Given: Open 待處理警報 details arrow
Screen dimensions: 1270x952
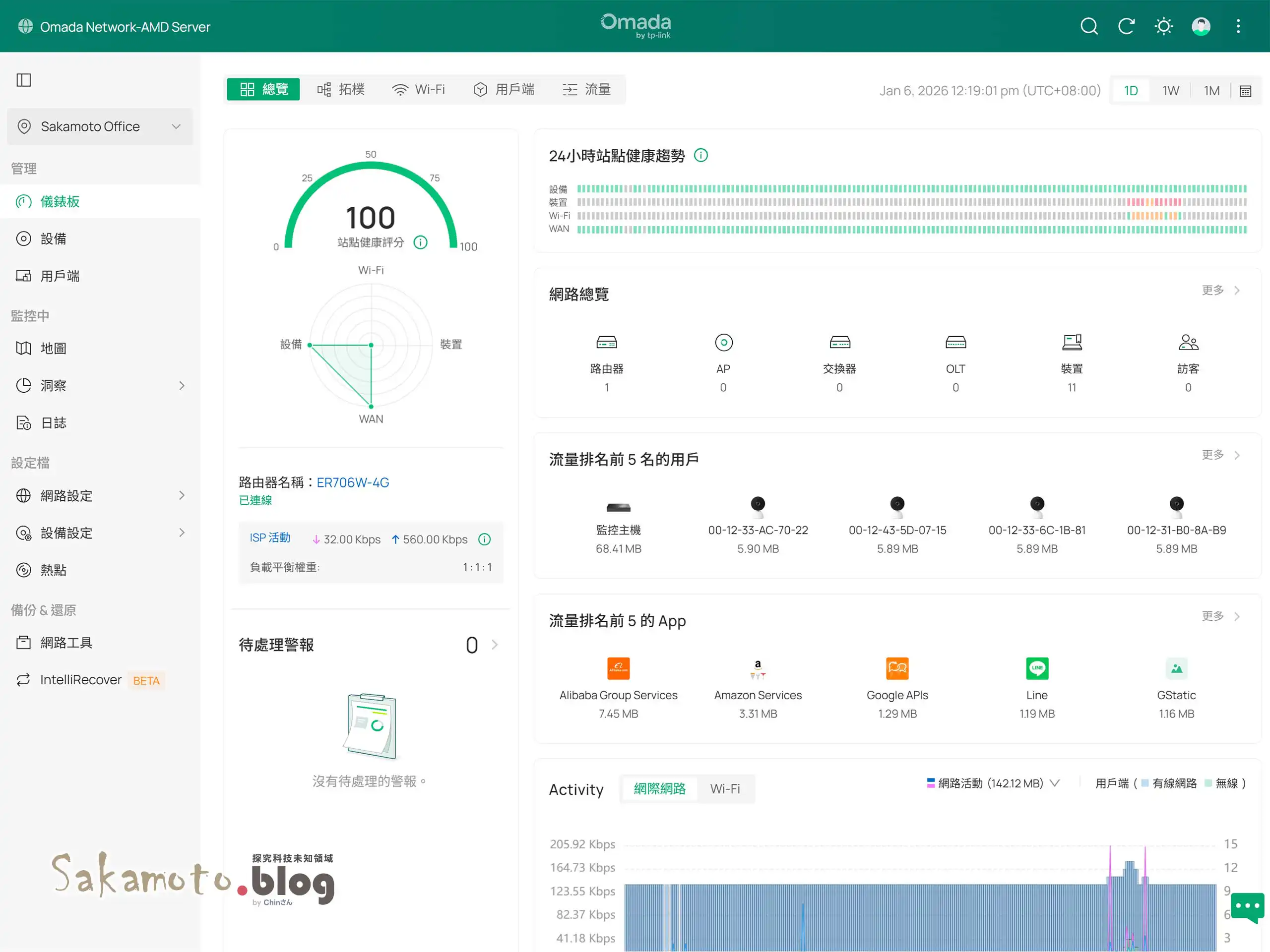Looking at the screenshot, I should (x=494, y=645).
